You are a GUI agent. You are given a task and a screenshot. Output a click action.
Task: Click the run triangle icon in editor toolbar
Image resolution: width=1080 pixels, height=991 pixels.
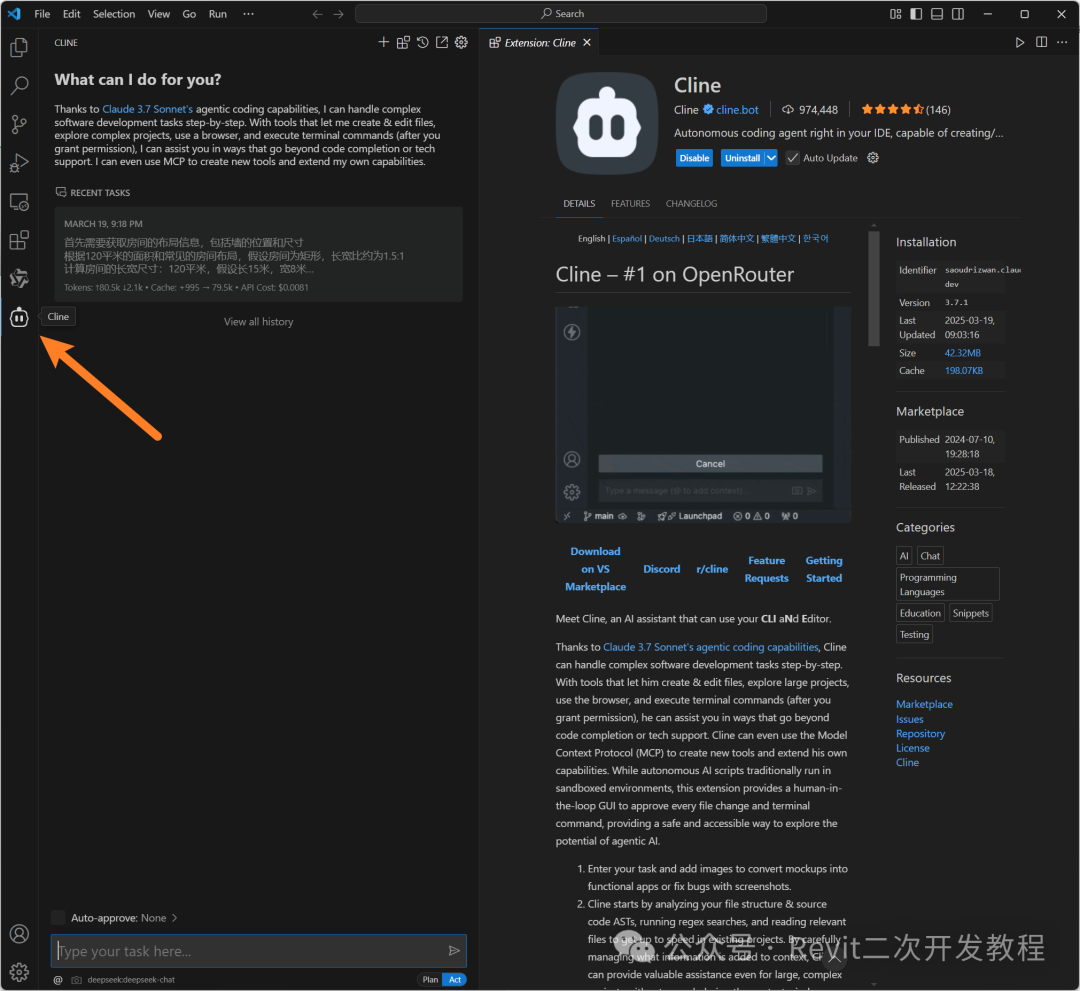tap(1020, 43)
